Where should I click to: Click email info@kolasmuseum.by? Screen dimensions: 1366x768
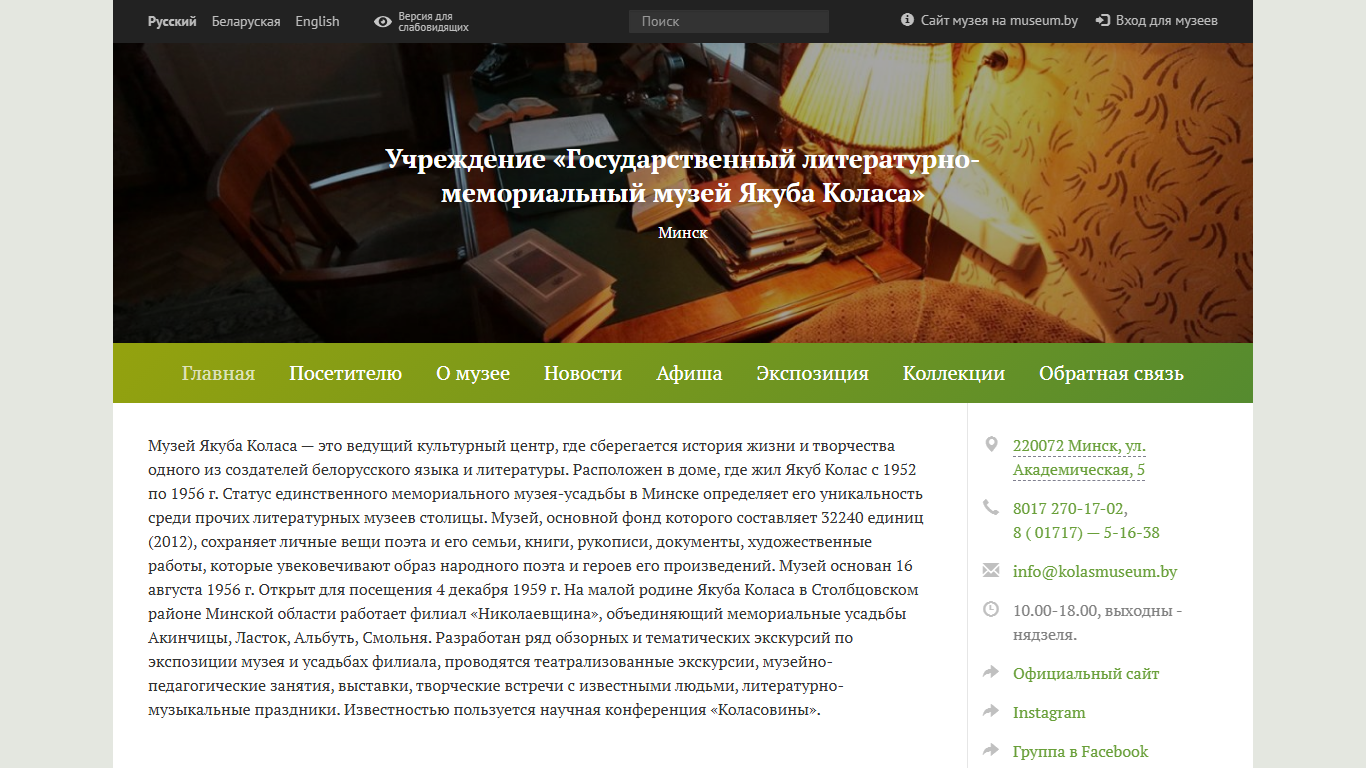click(1095, 572)
